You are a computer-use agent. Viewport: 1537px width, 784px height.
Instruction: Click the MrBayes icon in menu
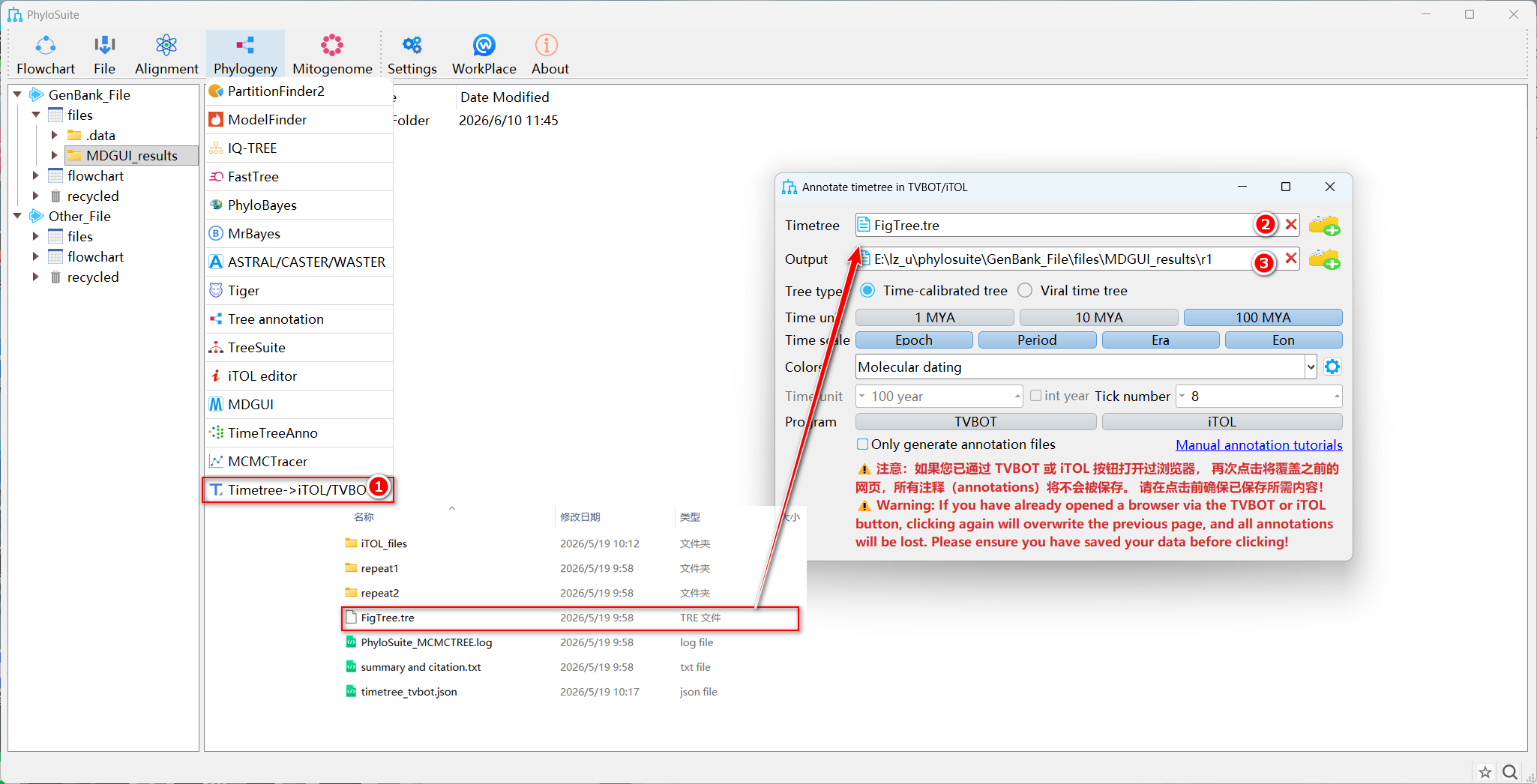click(216, 234)
